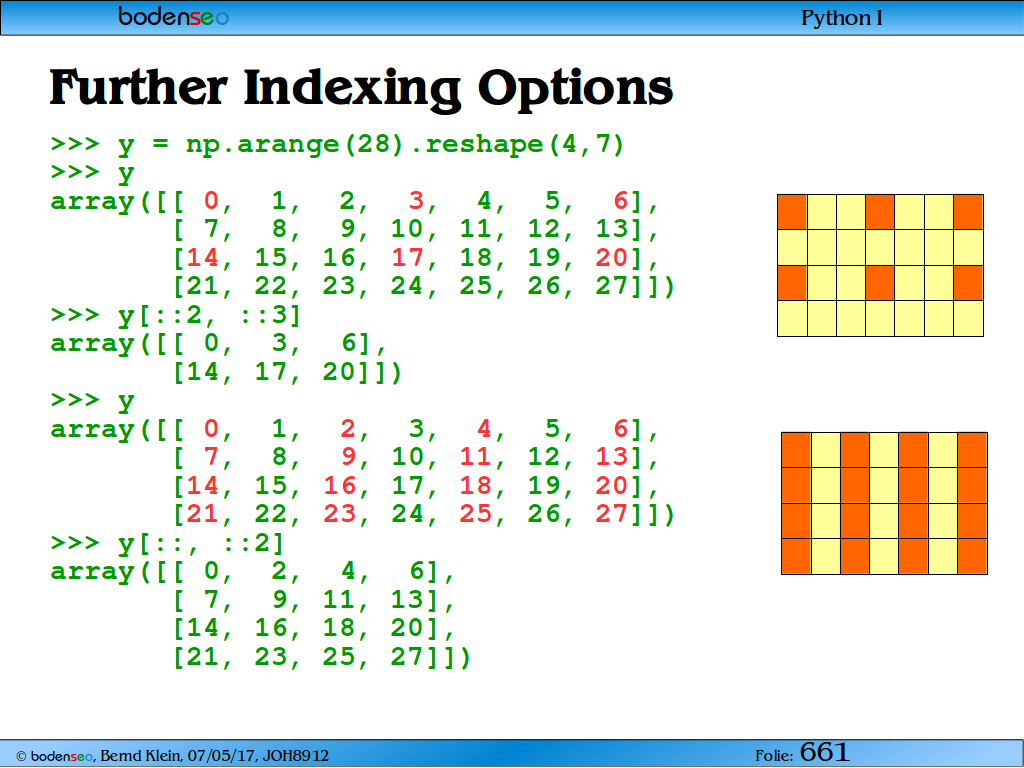Click the top-left orange cell in upper grid

click(792, 212)
